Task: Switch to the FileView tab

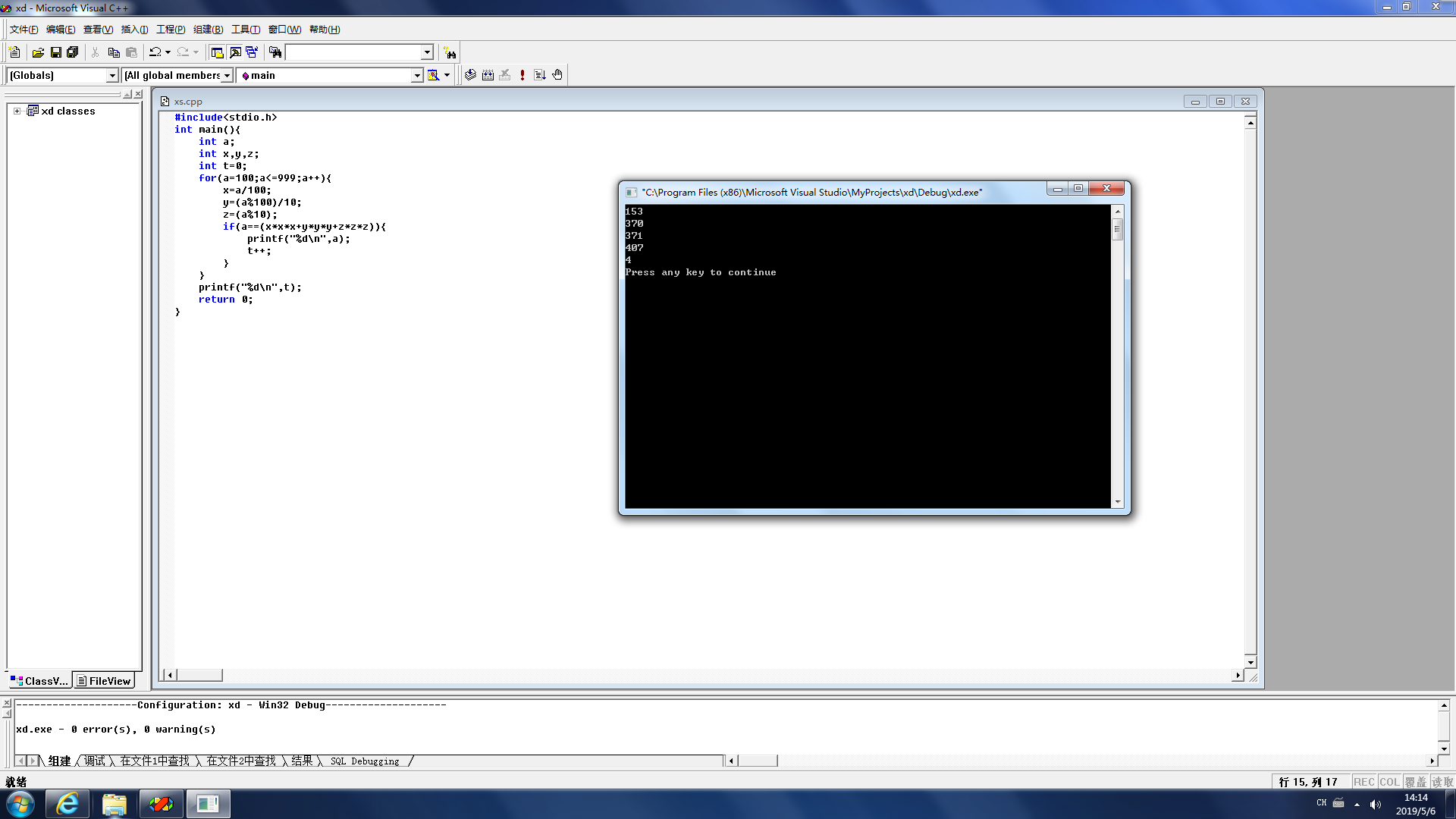Action: [x=104, y=681]
